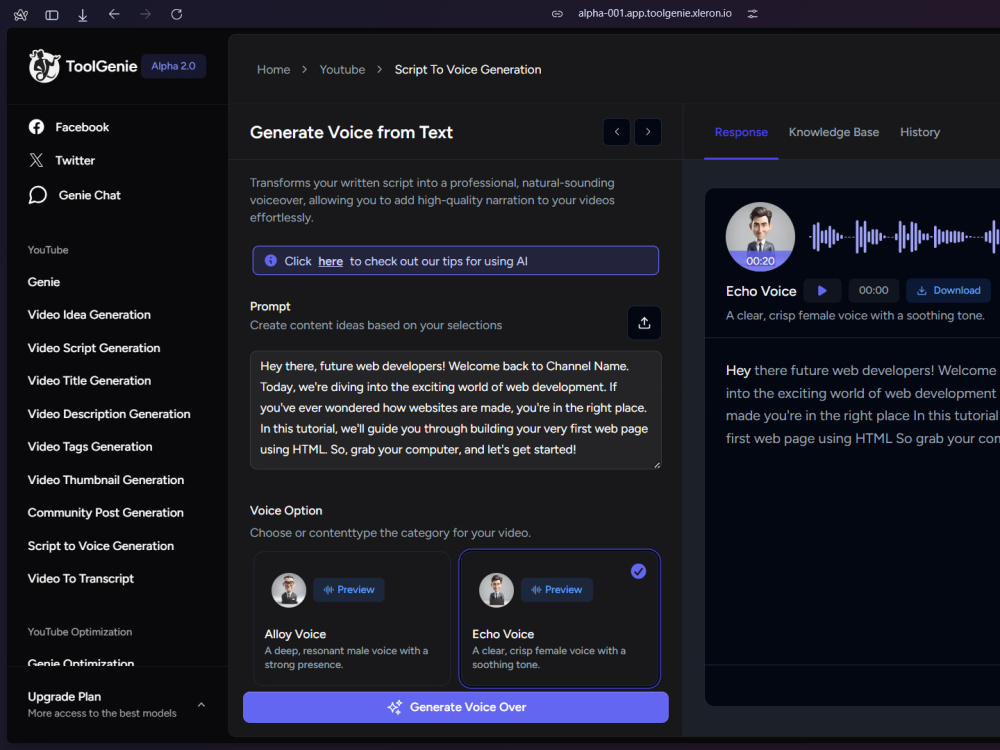Open site settings sliders icon in address bar
The image size is (1000, 750).
point(753,13)
